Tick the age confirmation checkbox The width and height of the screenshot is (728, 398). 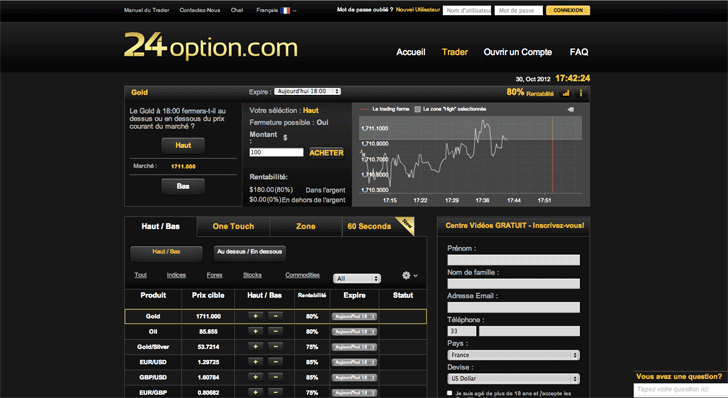point(449,393)
